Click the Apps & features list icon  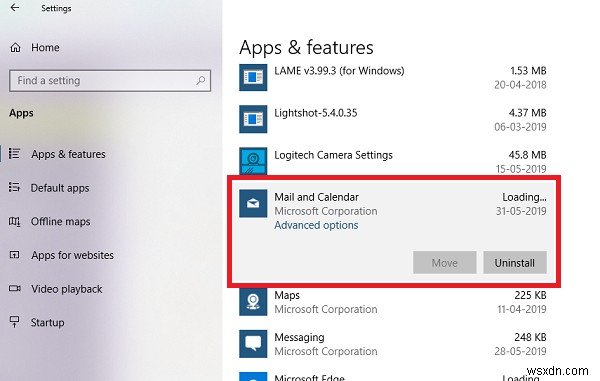pyautogui.click(x=15, y=153)
